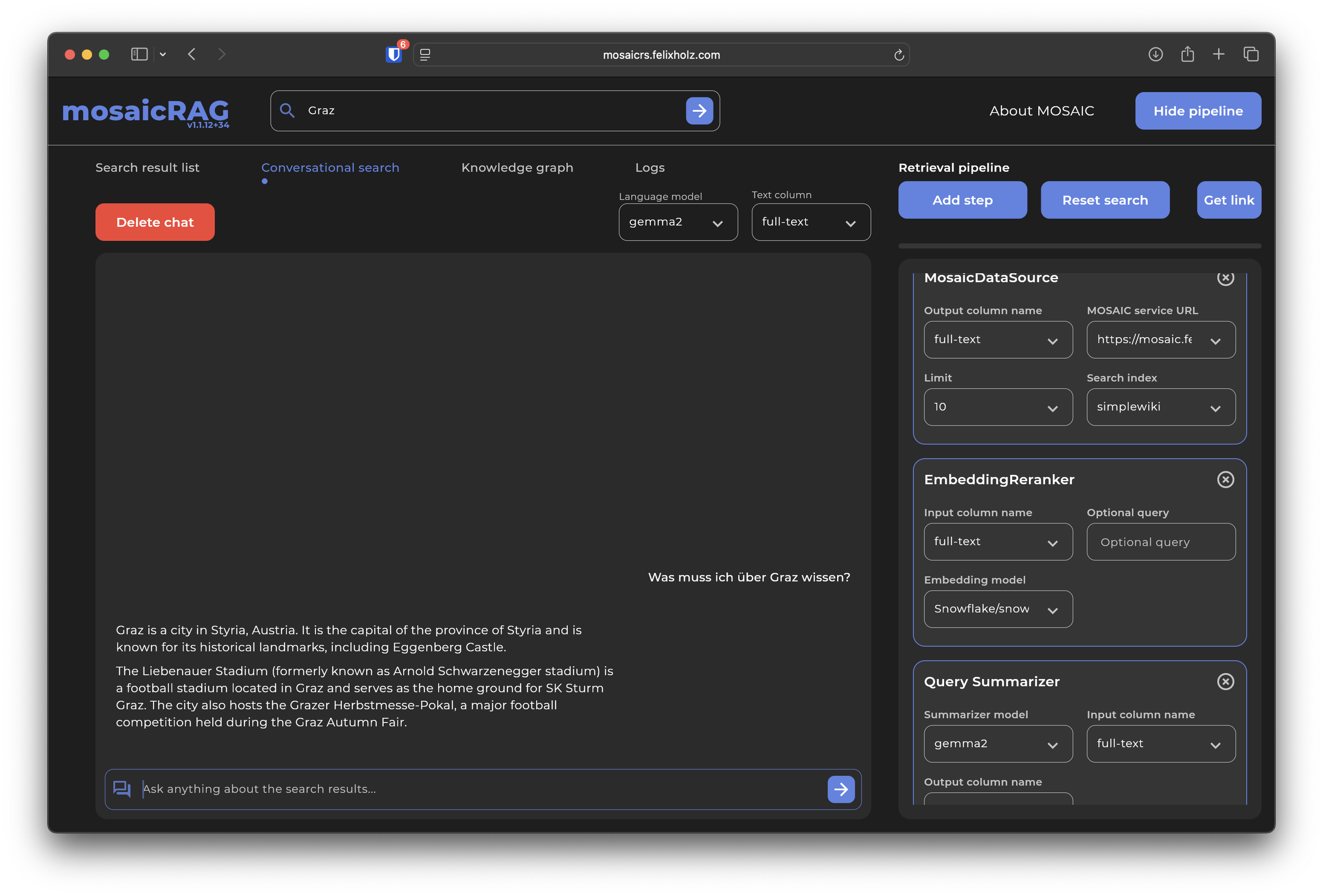Open Safari sidebar toggle icon
Image resolution: width=1323 pixels, height=896 pixels.
[x=140, y=55]
